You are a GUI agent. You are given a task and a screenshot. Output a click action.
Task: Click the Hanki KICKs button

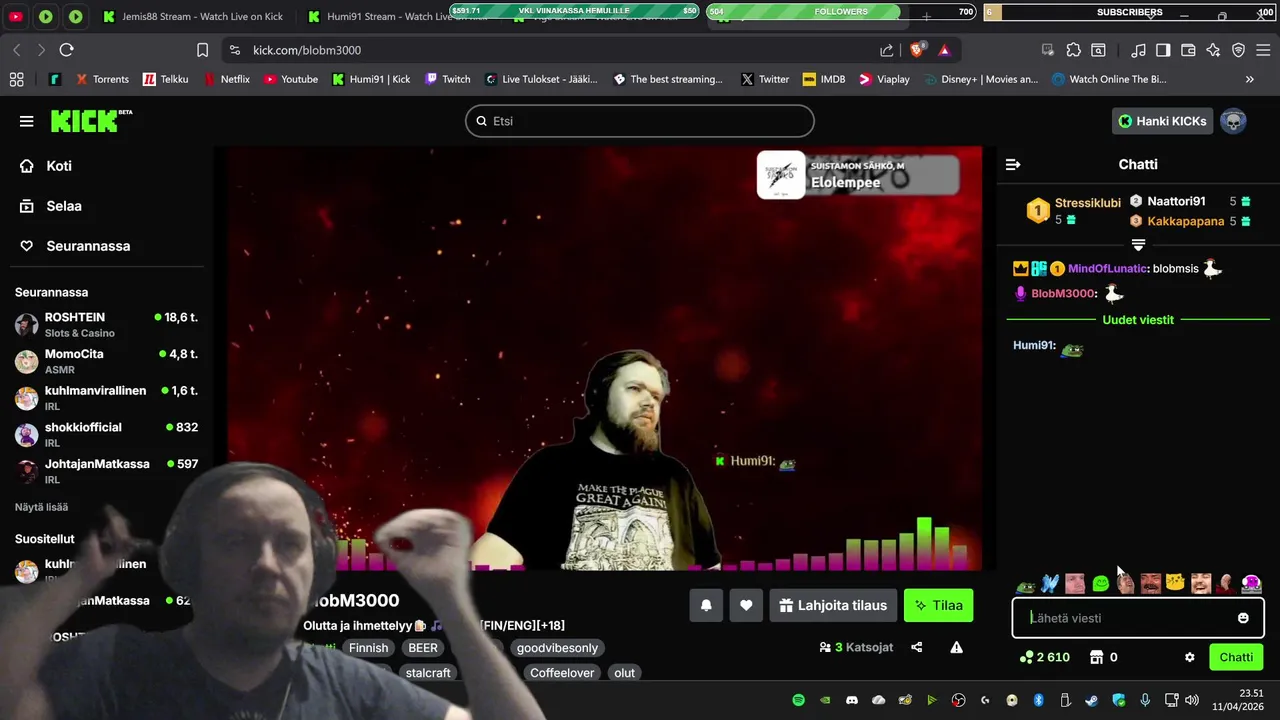coord(1162,121)
